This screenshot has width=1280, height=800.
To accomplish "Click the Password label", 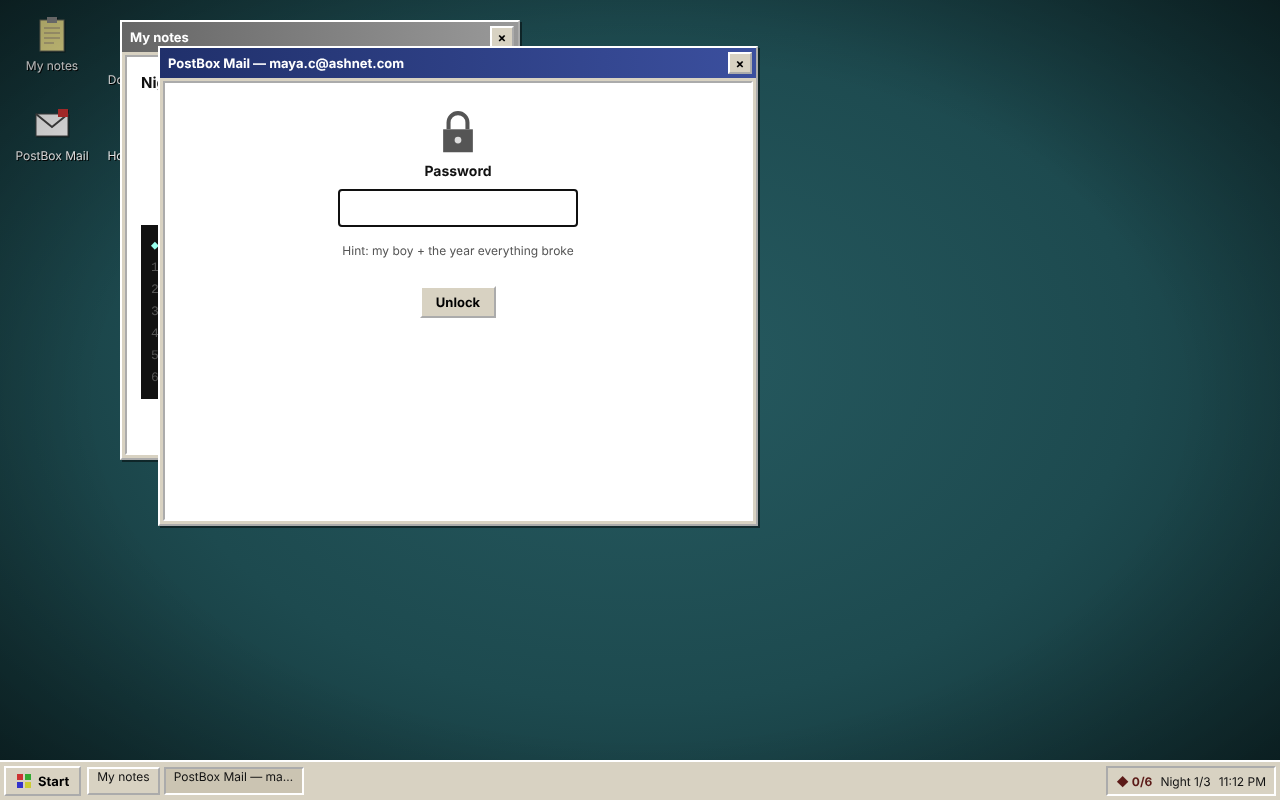I will [458, 171].
